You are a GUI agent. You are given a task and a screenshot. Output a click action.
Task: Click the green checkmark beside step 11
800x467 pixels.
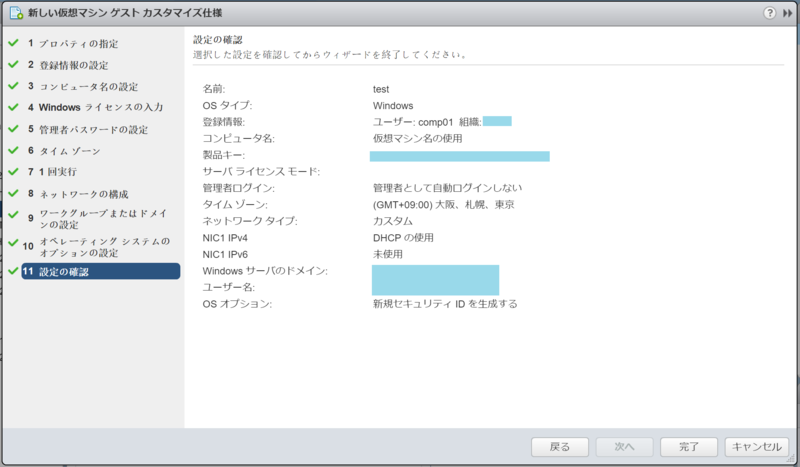coord(13,271)
